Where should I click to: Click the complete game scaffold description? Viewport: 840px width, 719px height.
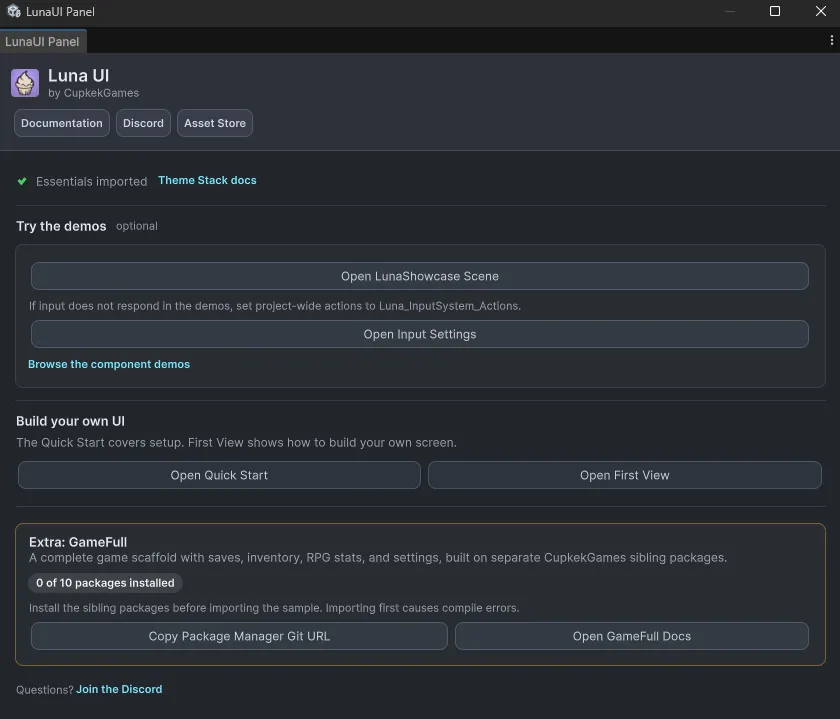tap(378, 558)
